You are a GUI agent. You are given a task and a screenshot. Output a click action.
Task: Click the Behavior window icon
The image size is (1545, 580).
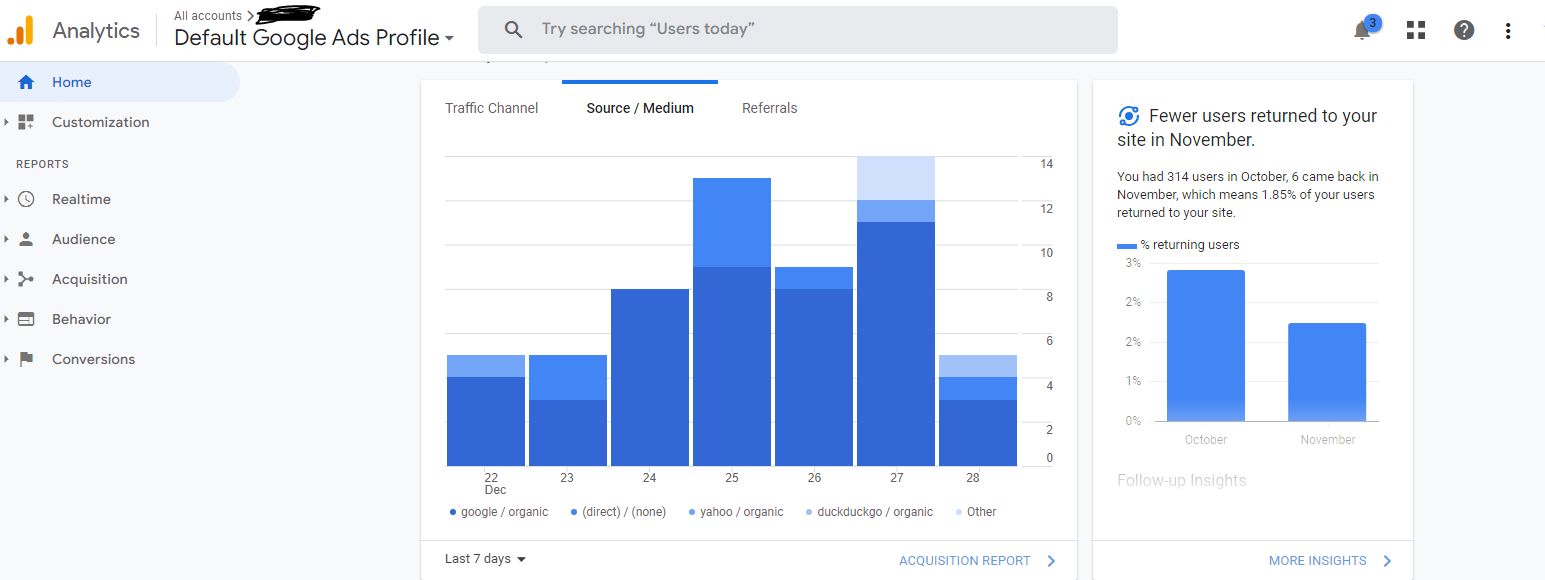click(26, 319)
